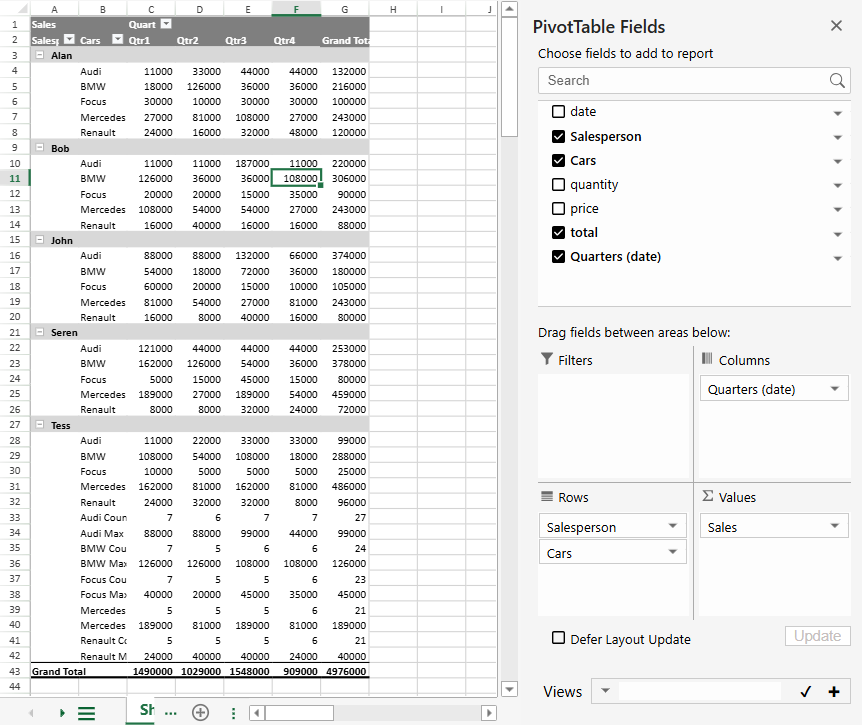Click the vertical scrollbar up arrow
862x725 pixels.
510,9
